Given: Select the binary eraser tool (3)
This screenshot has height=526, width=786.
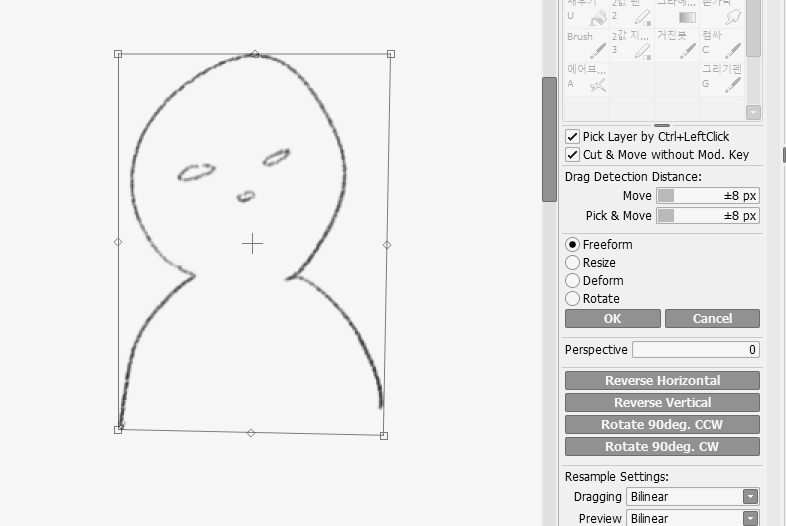Looking at the screenshot, I should click(x=631, y=45).
